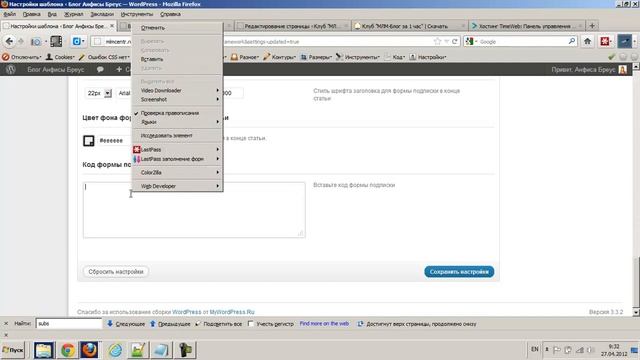Follow the WordPress link in the footer
Screen dimensions: 640x360
tap(187, 312)
